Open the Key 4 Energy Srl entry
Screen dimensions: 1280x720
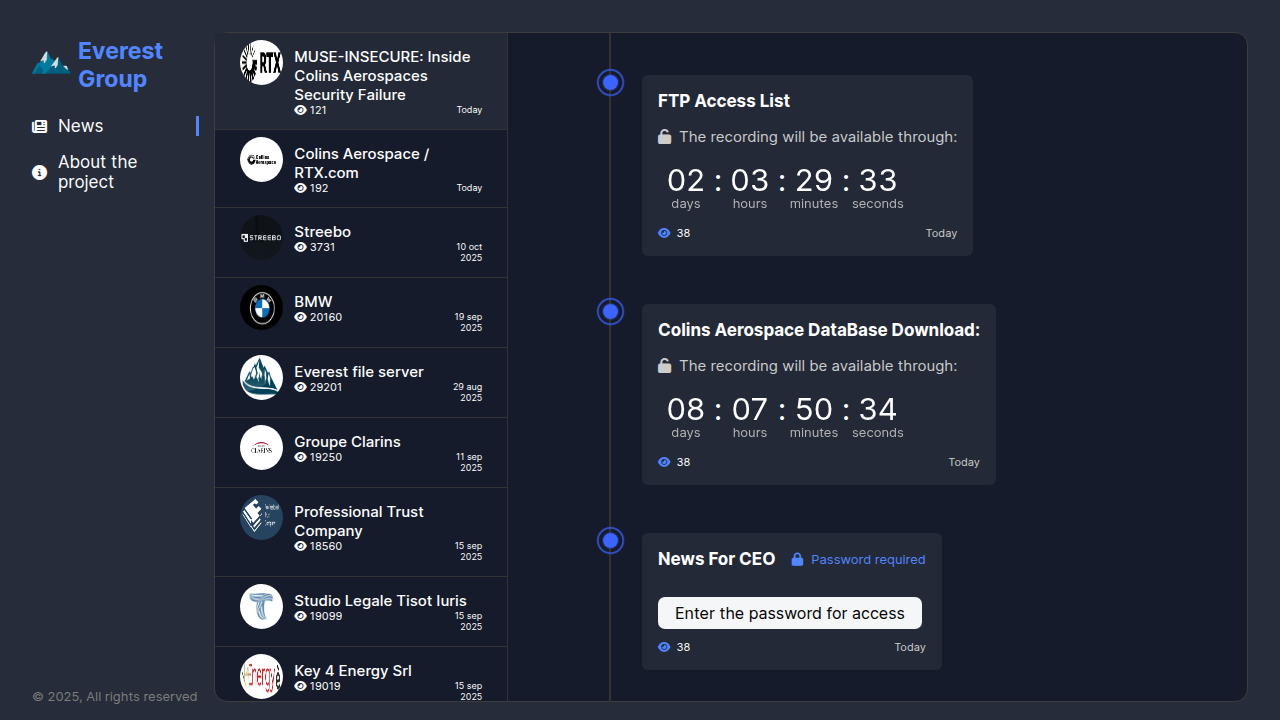pyautogui.click(x=352, y=671)
